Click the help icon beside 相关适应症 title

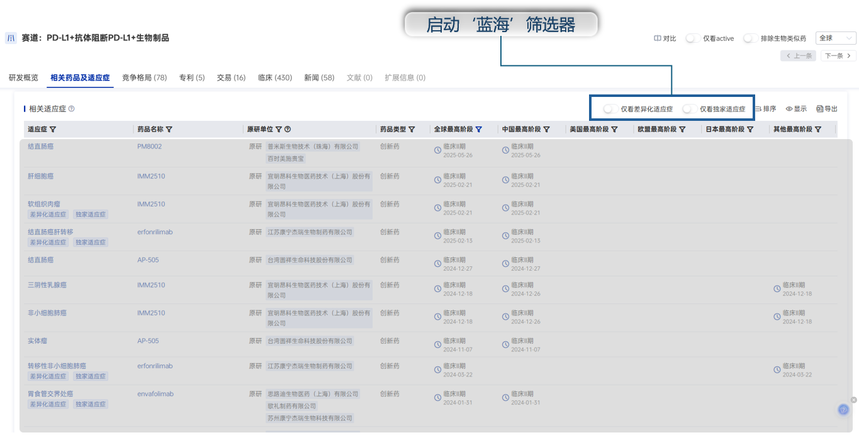(72, 109)
